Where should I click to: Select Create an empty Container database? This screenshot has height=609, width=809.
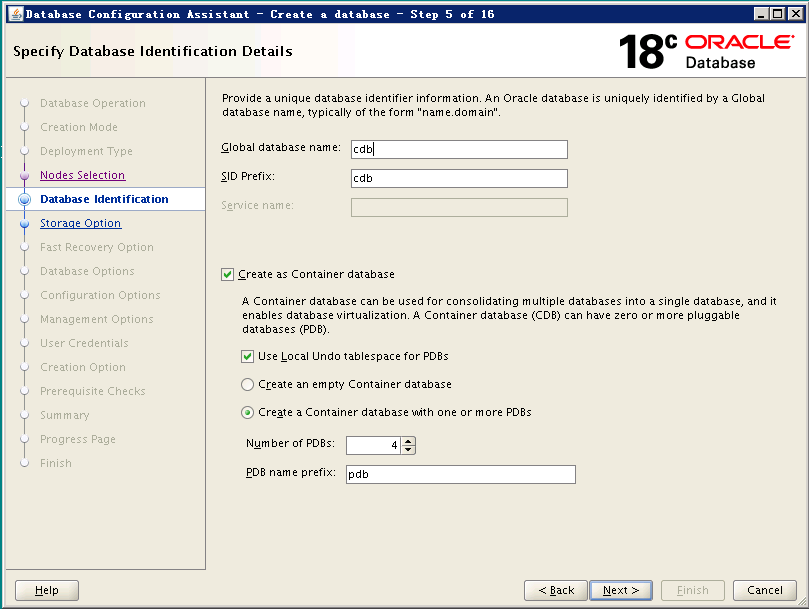pyautogui.click(x=248, y=384)
